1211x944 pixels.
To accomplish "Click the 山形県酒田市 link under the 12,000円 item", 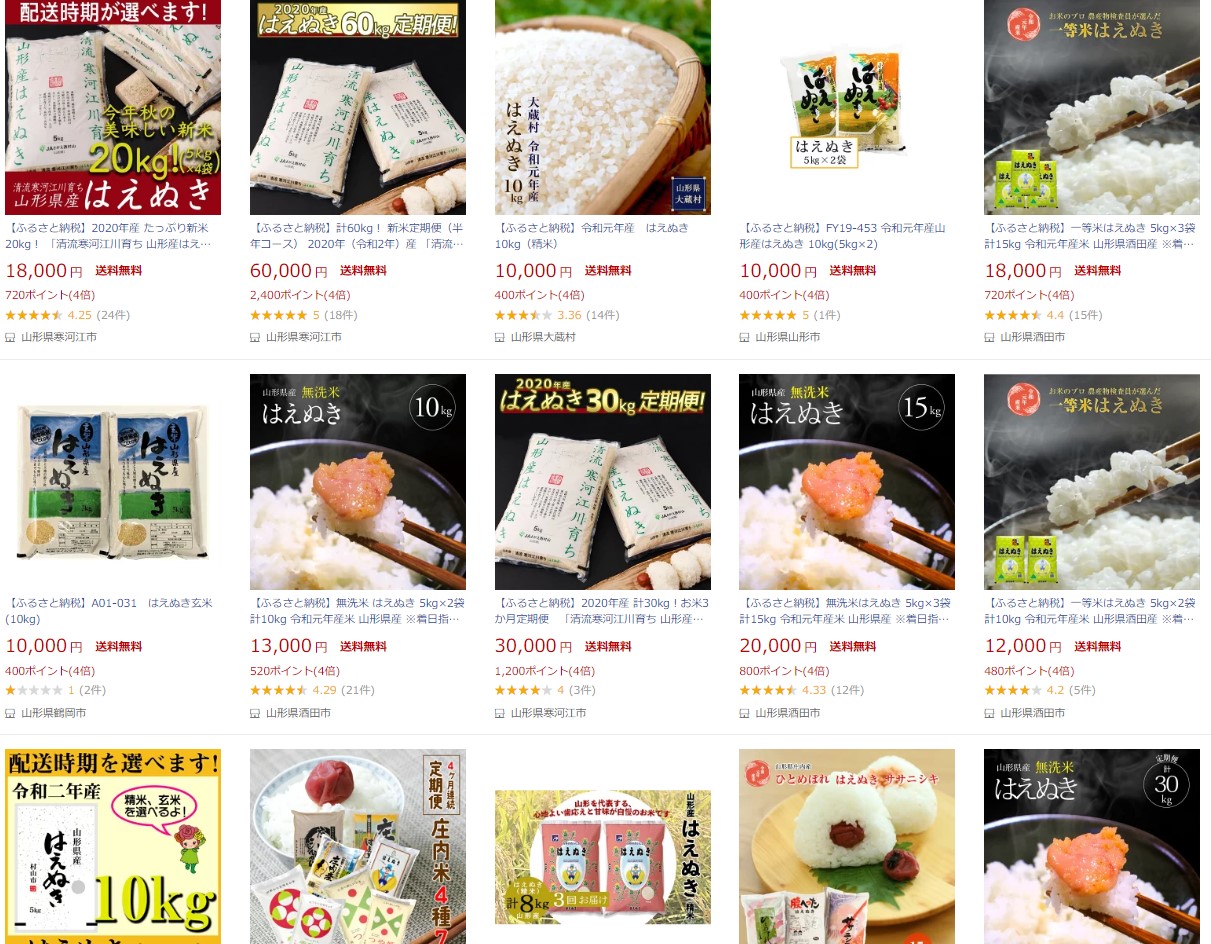I will click(1032, 713).
